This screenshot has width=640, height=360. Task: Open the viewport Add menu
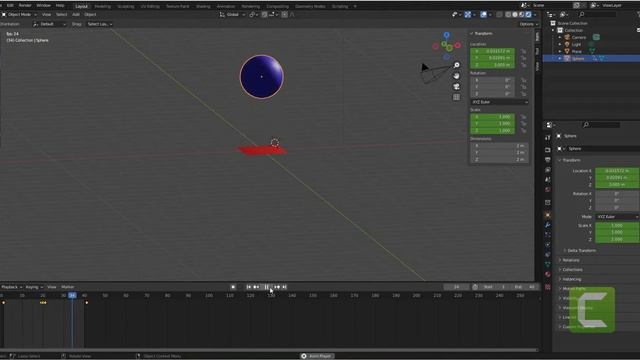coord(76,14)
